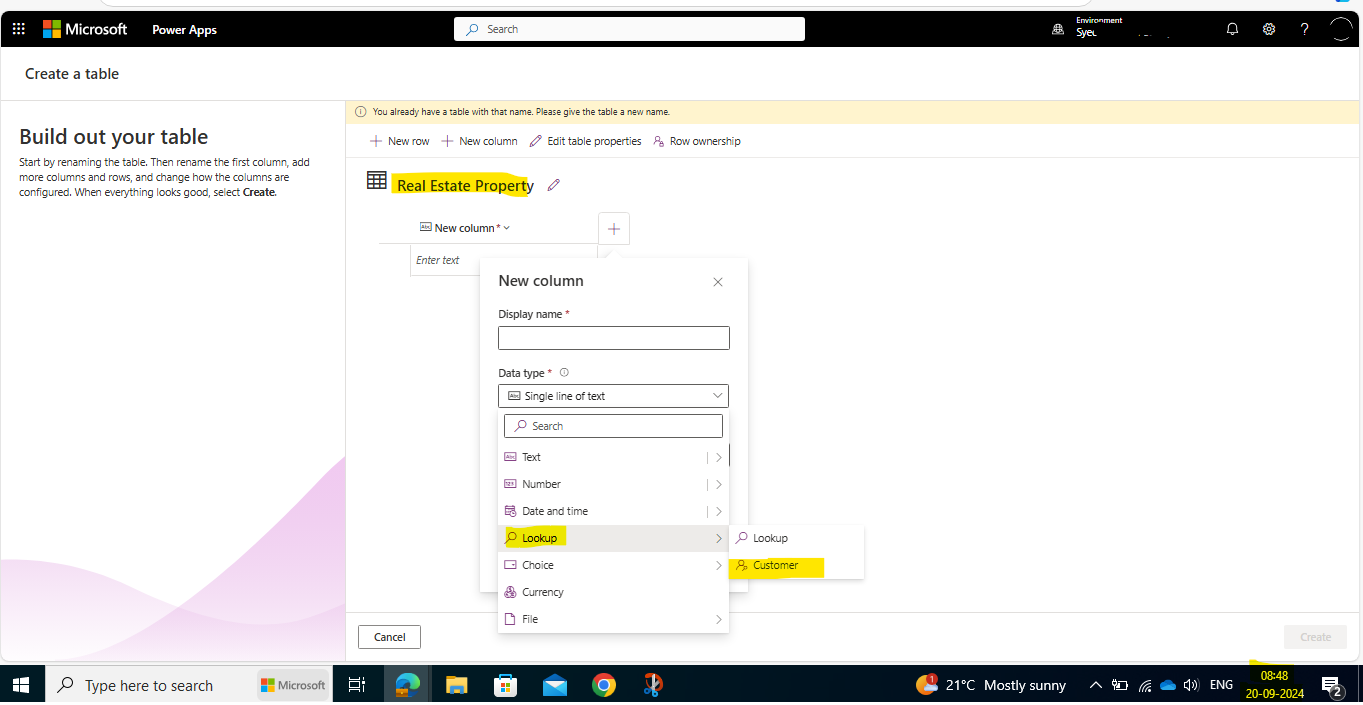Select Lookup in the submenu flyout
This screenshot has width=1363, height=705.
coord(796,538)
